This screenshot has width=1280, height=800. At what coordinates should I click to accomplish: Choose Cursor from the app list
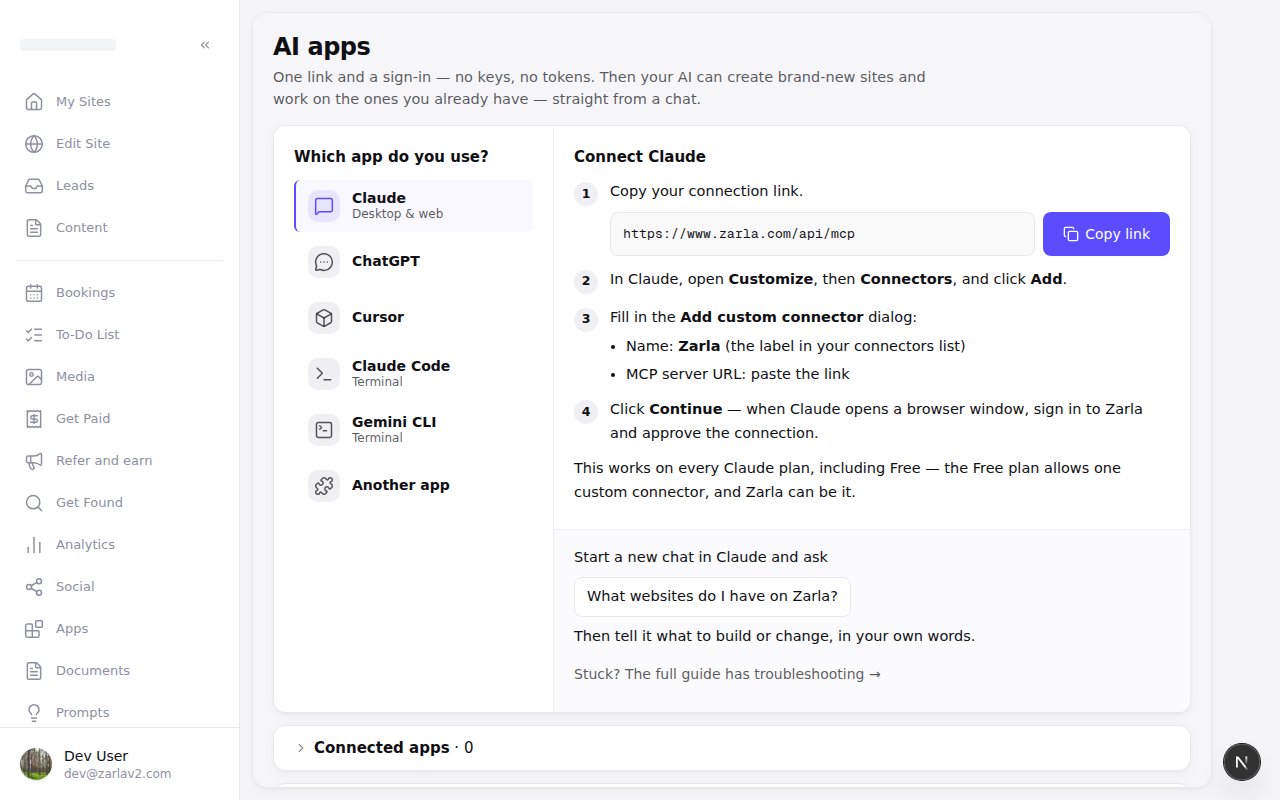click(414, 318)
